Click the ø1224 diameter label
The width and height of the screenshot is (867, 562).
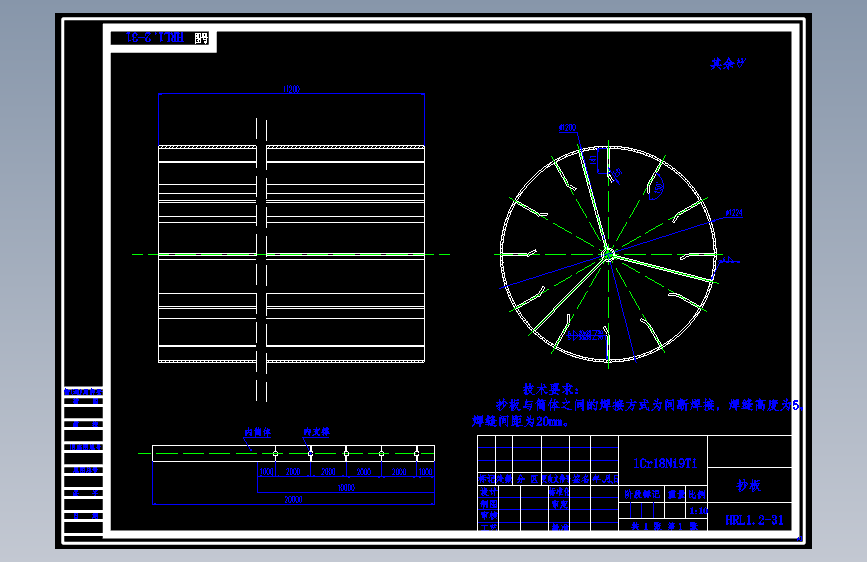[734, 213]
